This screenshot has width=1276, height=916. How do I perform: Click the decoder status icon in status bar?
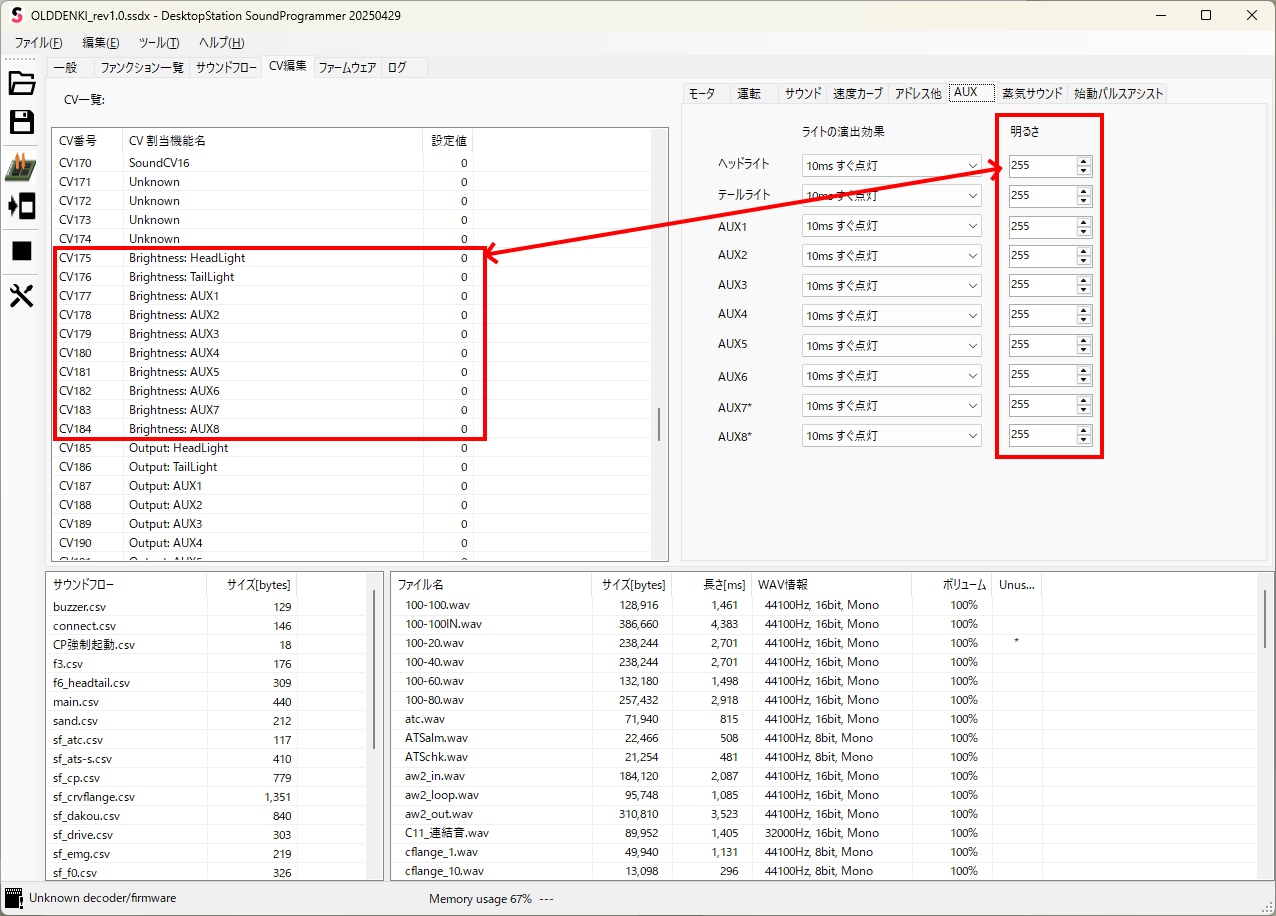click(14, 898)
